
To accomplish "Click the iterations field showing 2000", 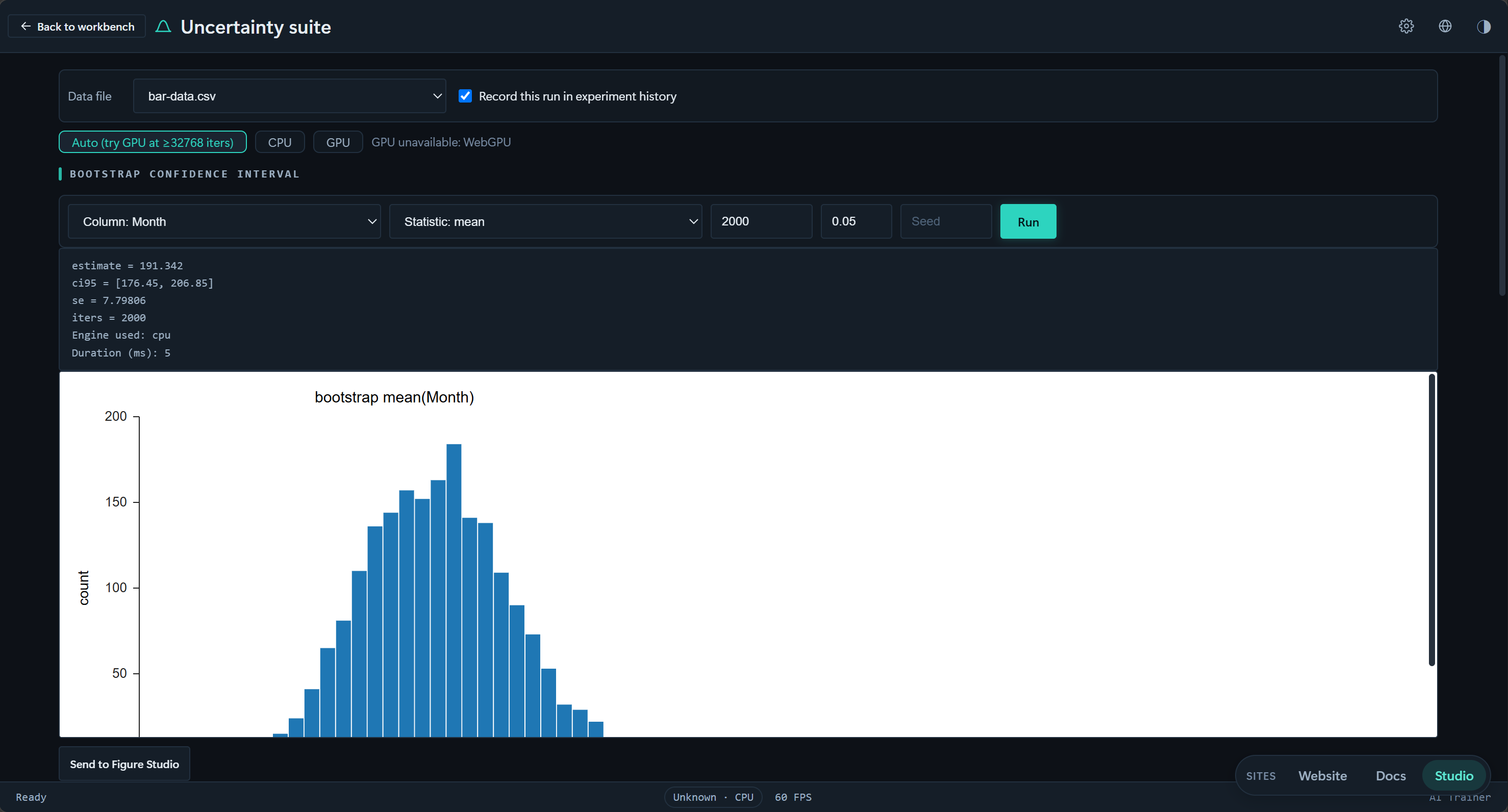I will pyautogui.click(x=761, y=221).
